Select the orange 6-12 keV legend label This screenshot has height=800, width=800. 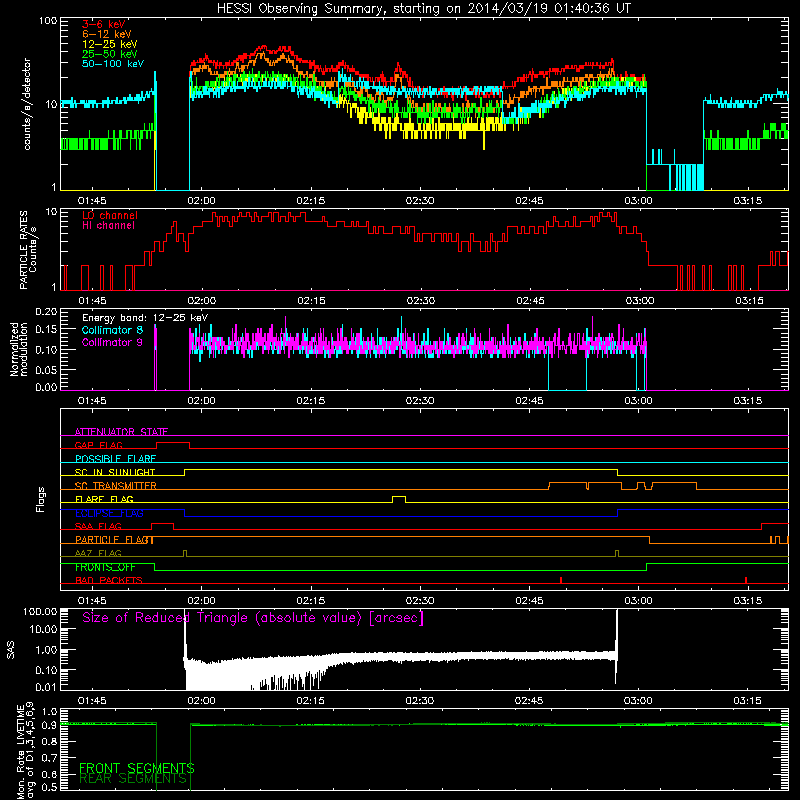[107, 34]
